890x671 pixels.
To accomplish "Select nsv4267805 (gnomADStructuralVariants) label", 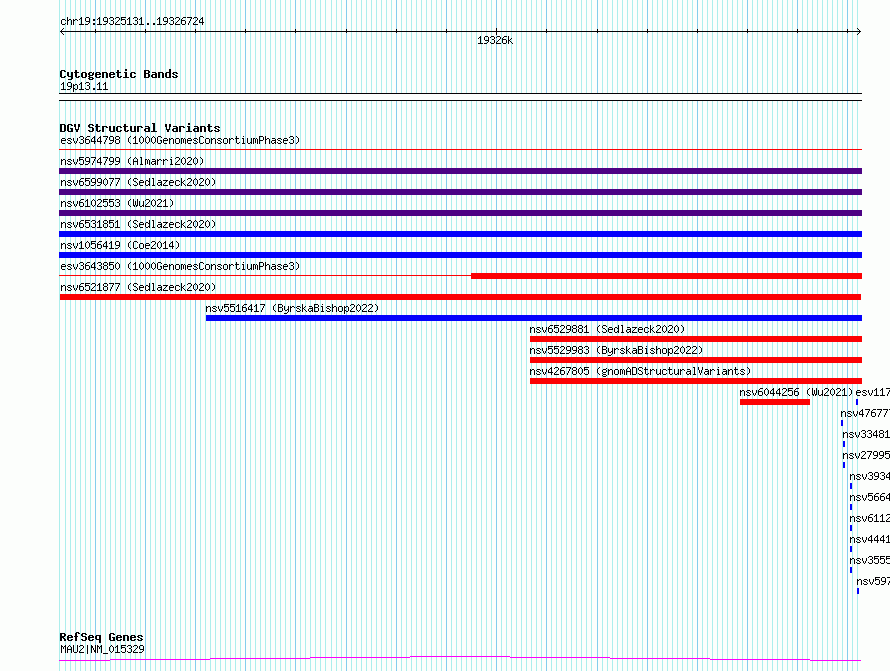I will pyautogui.click(x=640, y=371).
